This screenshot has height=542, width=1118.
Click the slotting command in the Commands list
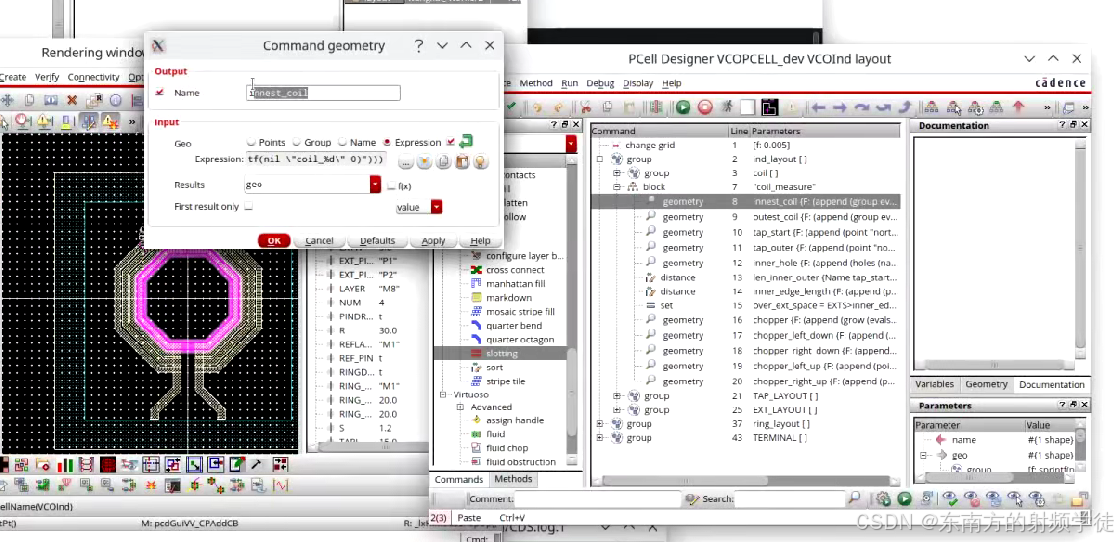[x=502, y=353]
